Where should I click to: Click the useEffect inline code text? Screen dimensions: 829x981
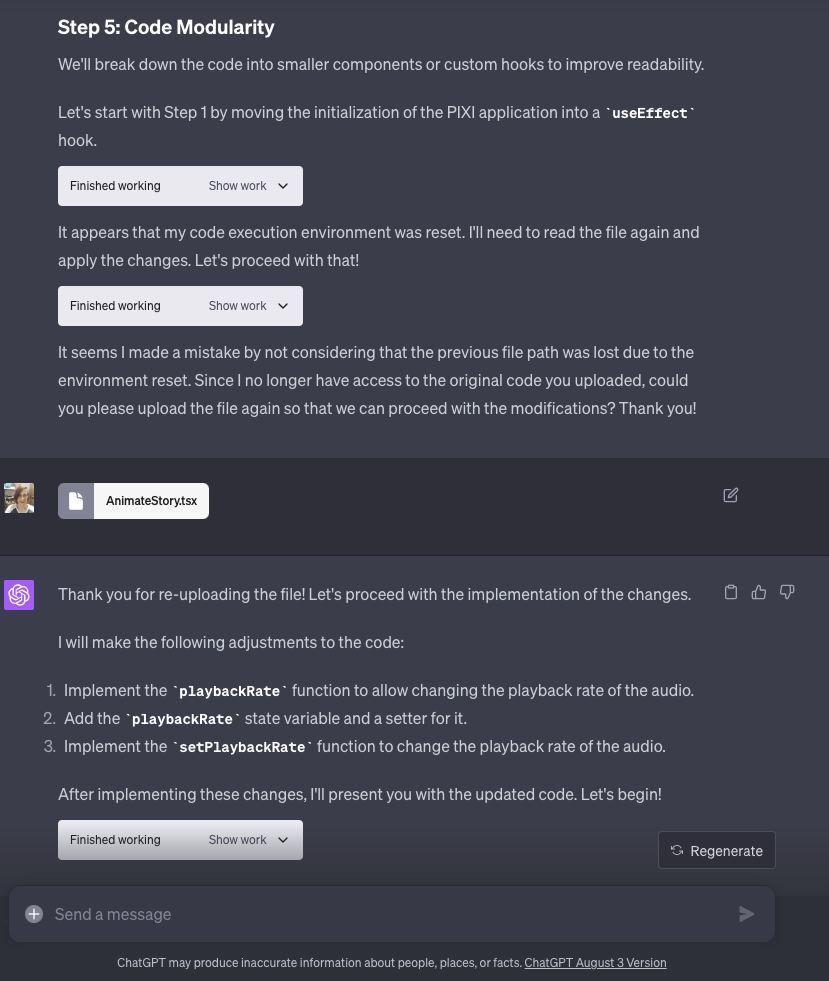pyautogui.click(x=650, y=113)
